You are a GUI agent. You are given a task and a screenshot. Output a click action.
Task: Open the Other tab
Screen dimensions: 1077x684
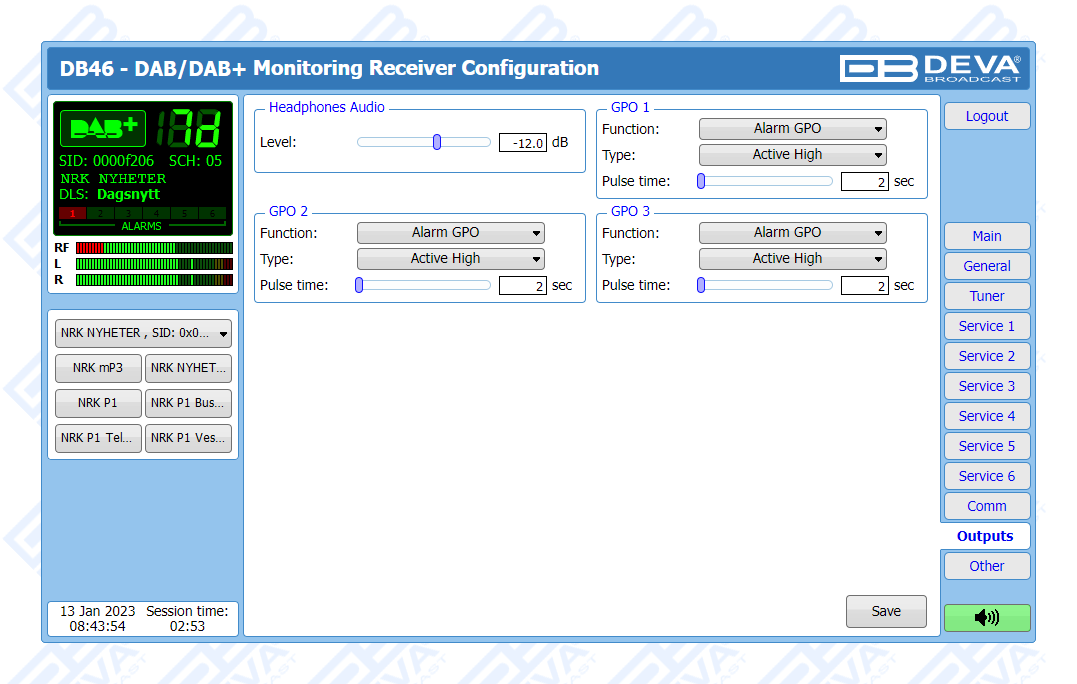pyautogui.click(x=986, y=566)
